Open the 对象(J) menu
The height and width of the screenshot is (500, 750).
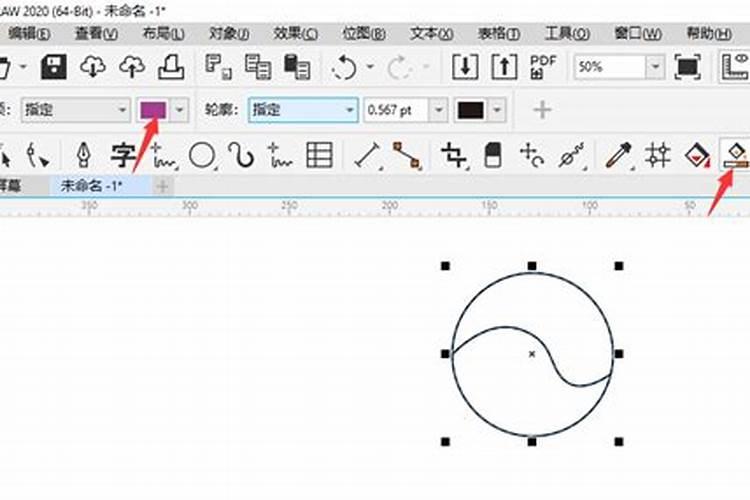tap(229, 33)
